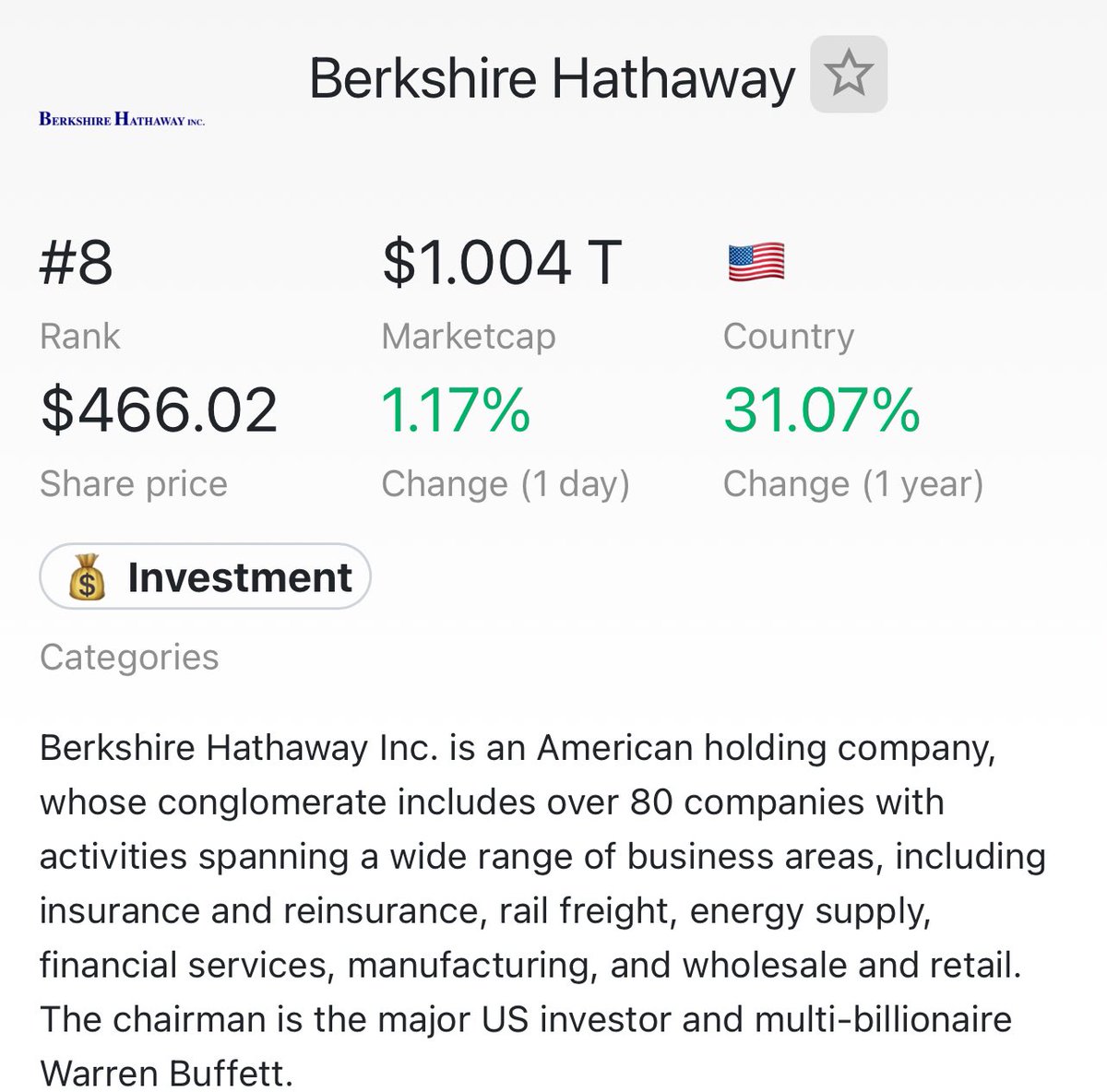1107x1092 pixels.
Task: Tap the United States flag icon
Action: pyautogui.click(x=756, y=262)
